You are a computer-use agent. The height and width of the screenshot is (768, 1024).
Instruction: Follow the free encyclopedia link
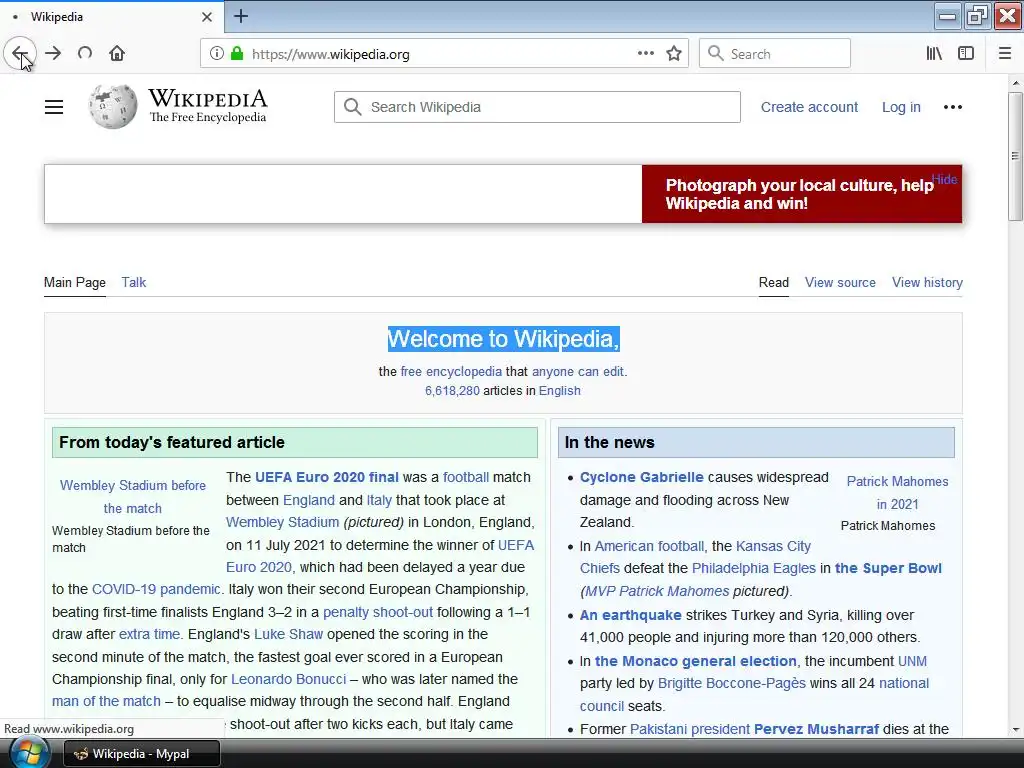coord(451,372)
